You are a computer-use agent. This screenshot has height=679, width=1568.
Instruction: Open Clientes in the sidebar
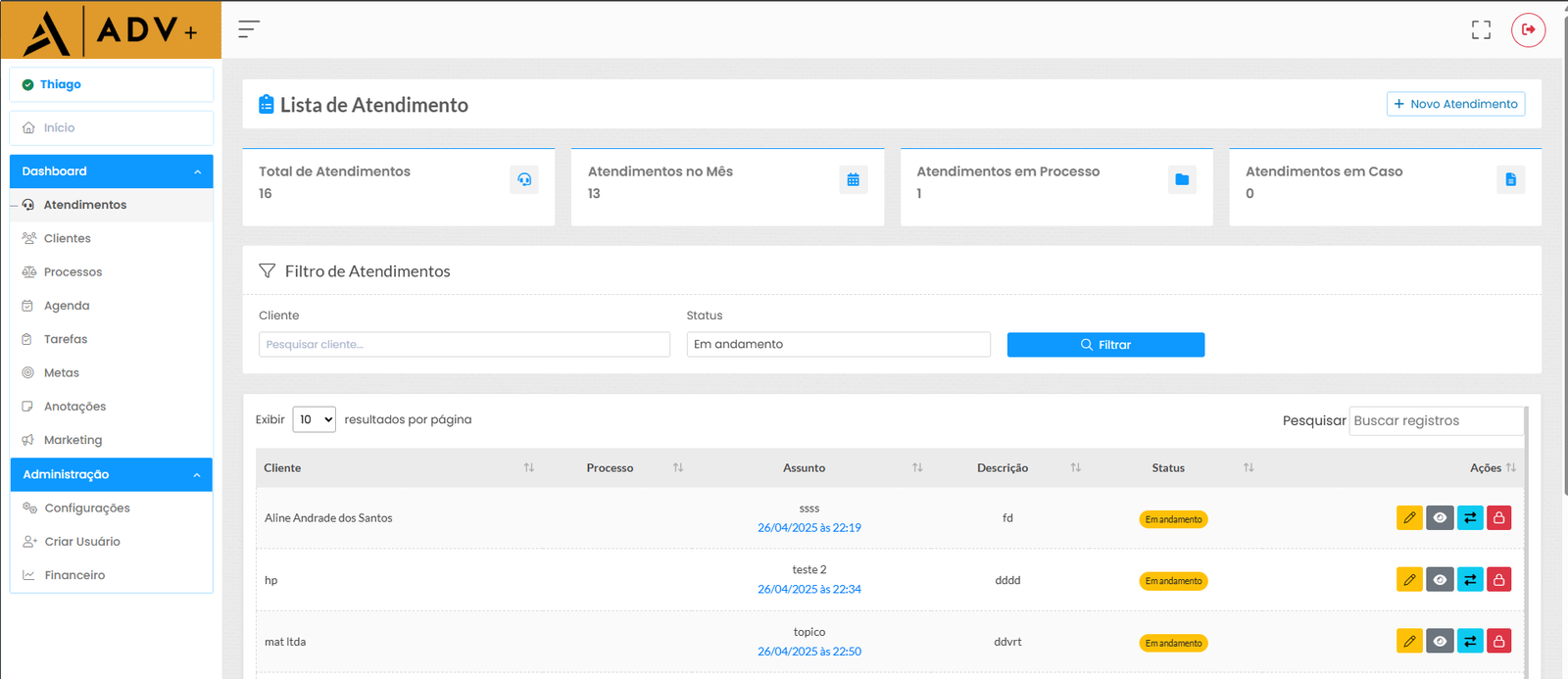pos(67,238)
